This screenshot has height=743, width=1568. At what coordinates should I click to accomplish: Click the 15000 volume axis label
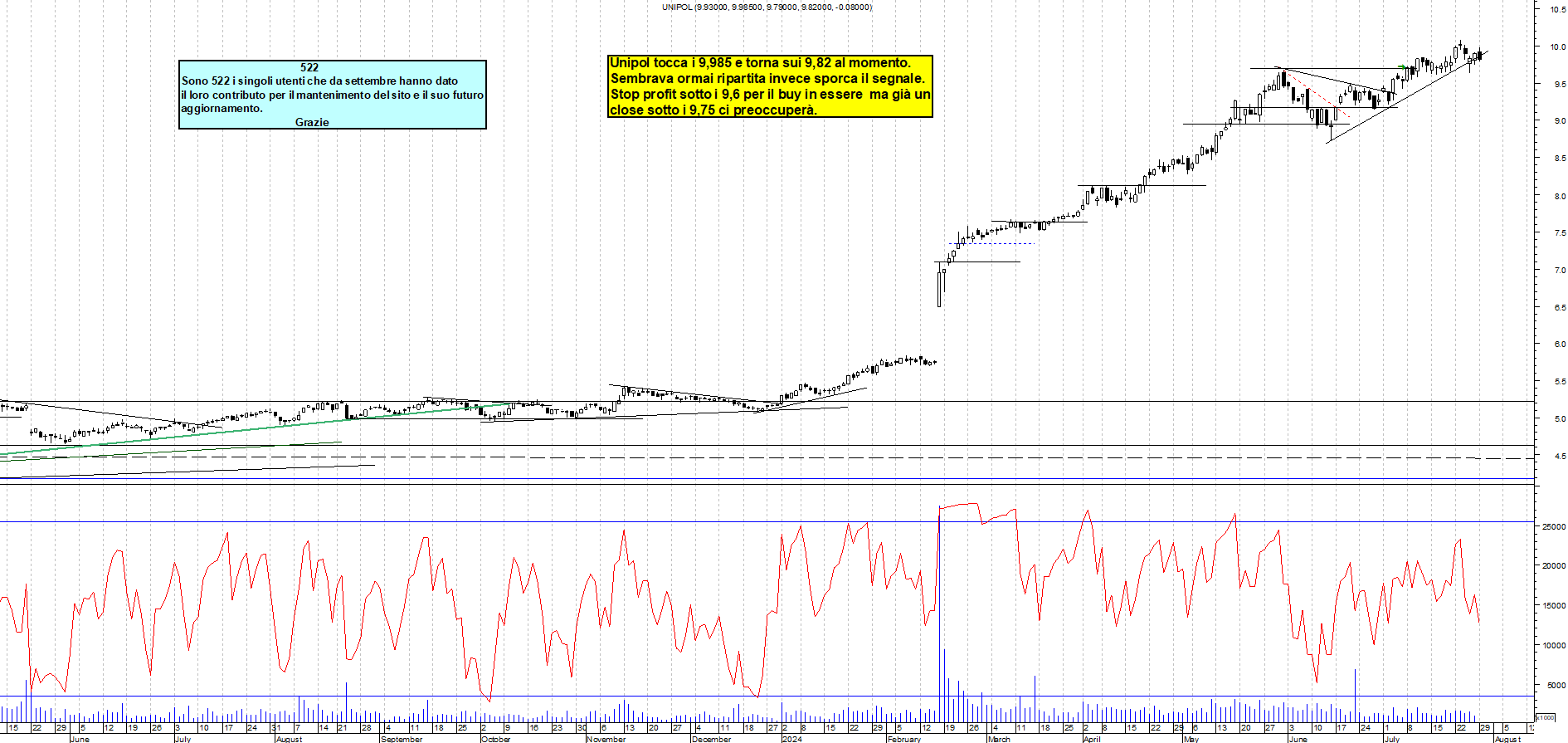point(1554,606)
